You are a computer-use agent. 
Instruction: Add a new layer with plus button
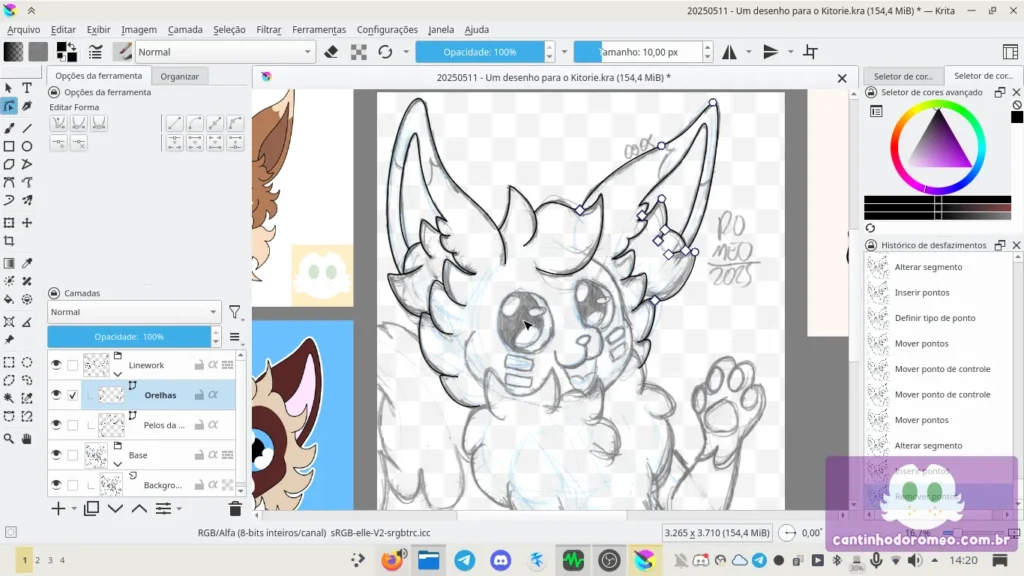[x=58, y=508]
